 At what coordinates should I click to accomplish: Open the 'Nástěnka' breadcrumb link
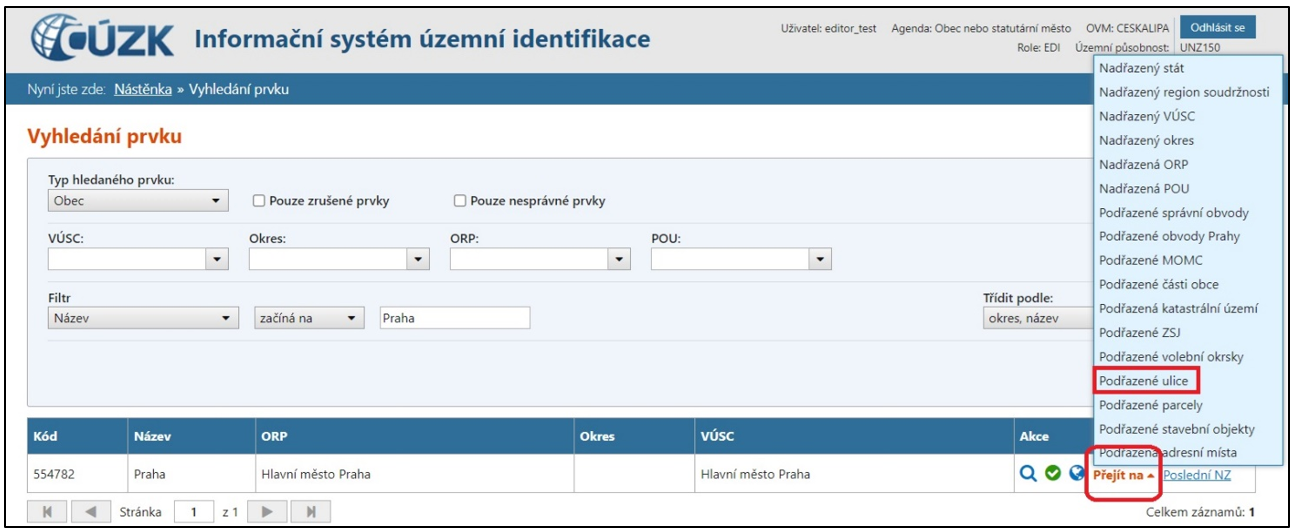pos(145,90)
